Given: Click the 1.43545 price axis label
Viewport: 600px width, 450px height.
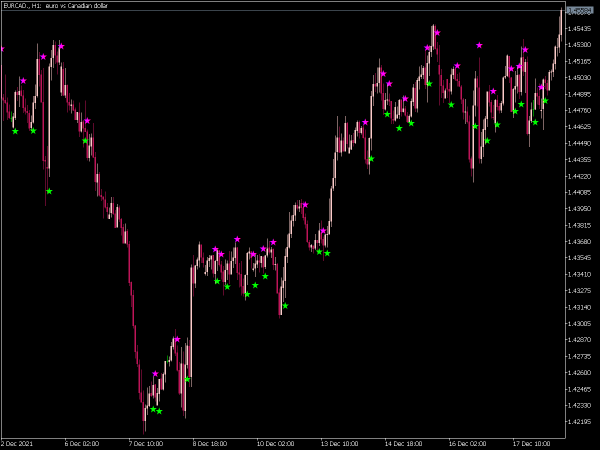Looking at the screenshot, I should tap(580, 258).
